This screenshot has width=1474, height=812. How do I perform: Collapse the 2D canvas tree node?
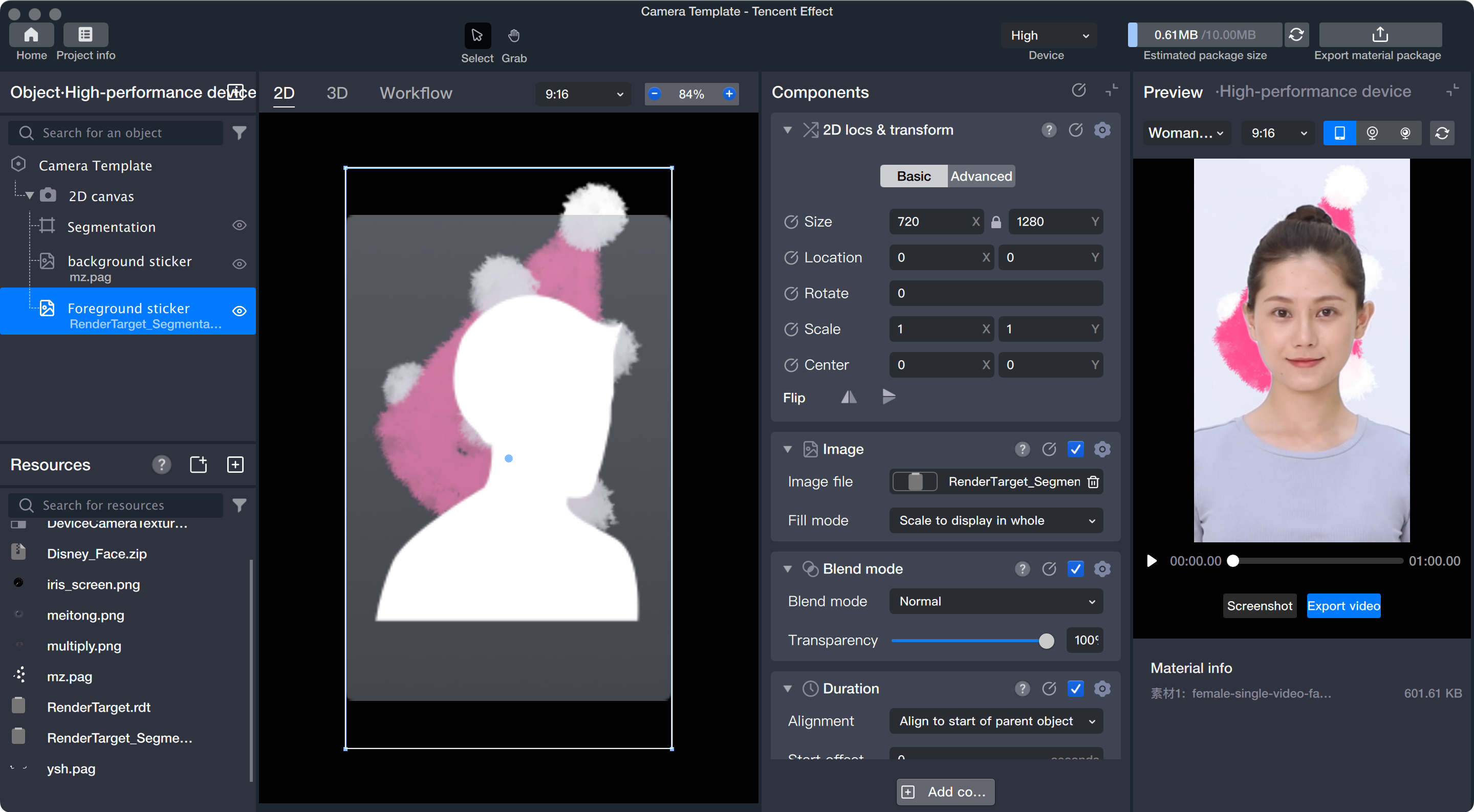[x=30, y=196]
